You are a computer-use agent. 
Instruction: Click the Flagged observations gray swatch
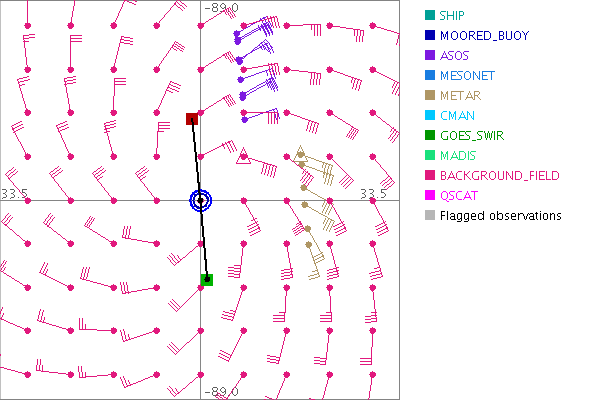[429, 215]
